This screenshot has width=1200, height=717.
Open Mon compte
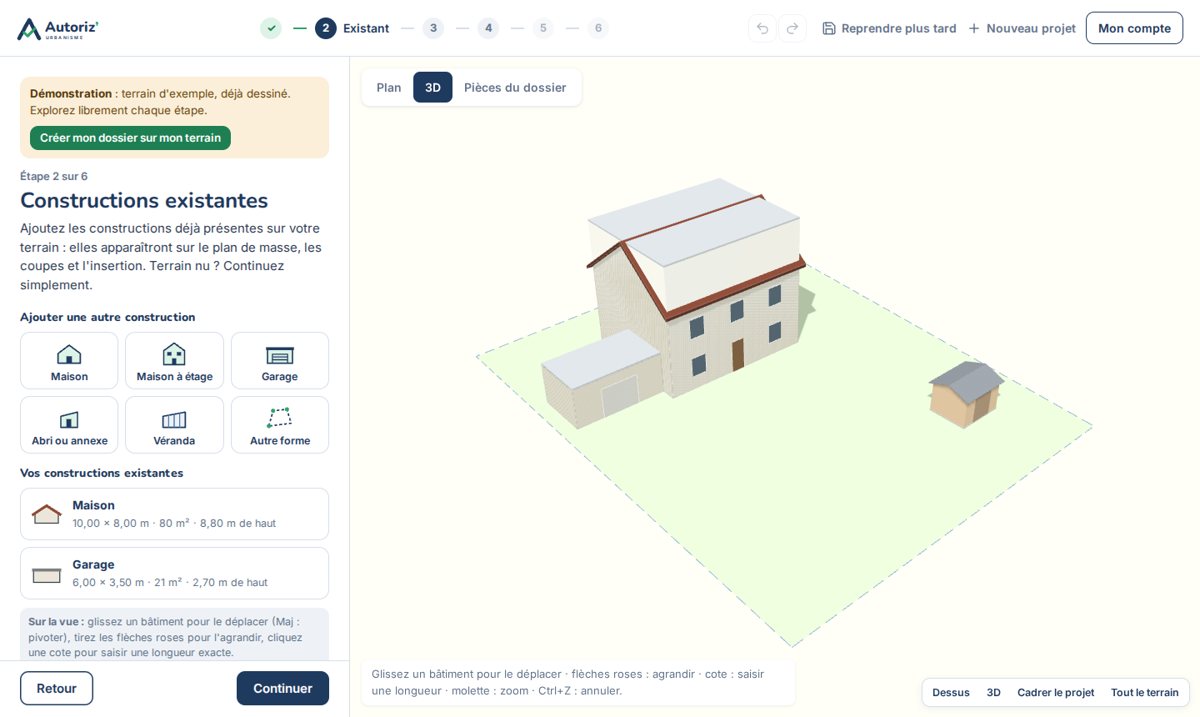coord(1134,28)
